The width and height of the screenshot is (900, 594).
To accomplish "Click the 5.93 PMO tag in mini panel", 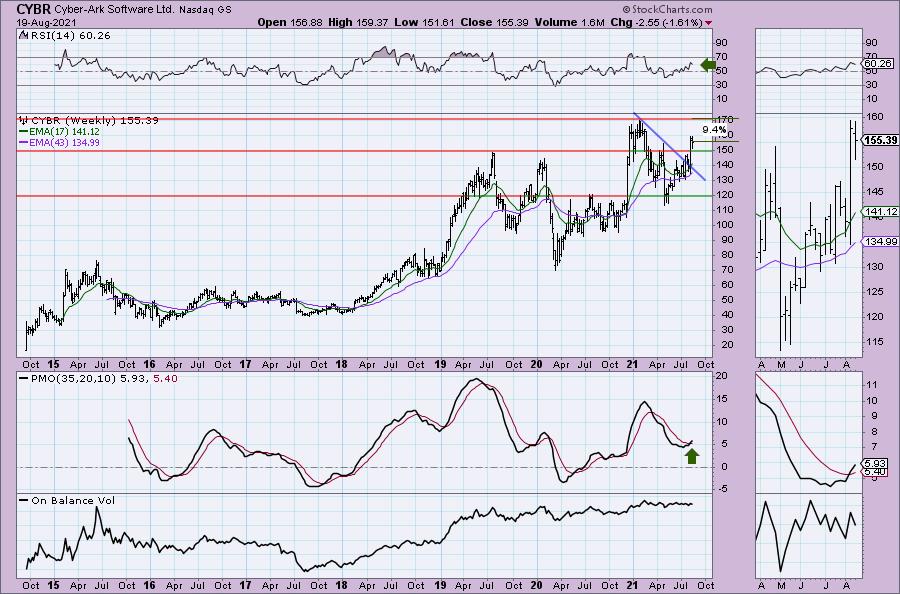I will tap(876, 463).
